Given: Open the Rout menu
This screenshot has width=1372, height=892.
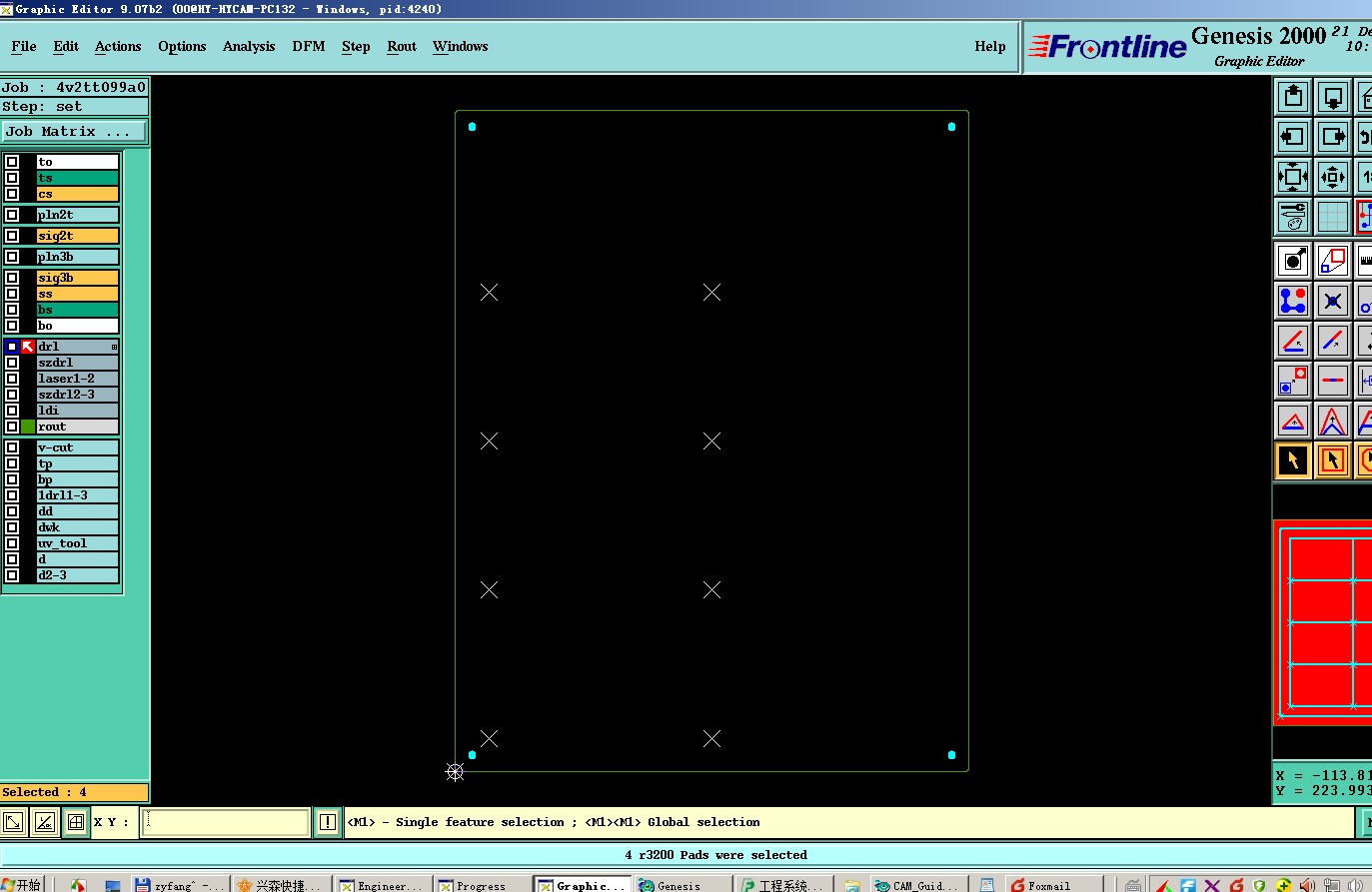Looking at the screenshot, I should tap(402, 46).
